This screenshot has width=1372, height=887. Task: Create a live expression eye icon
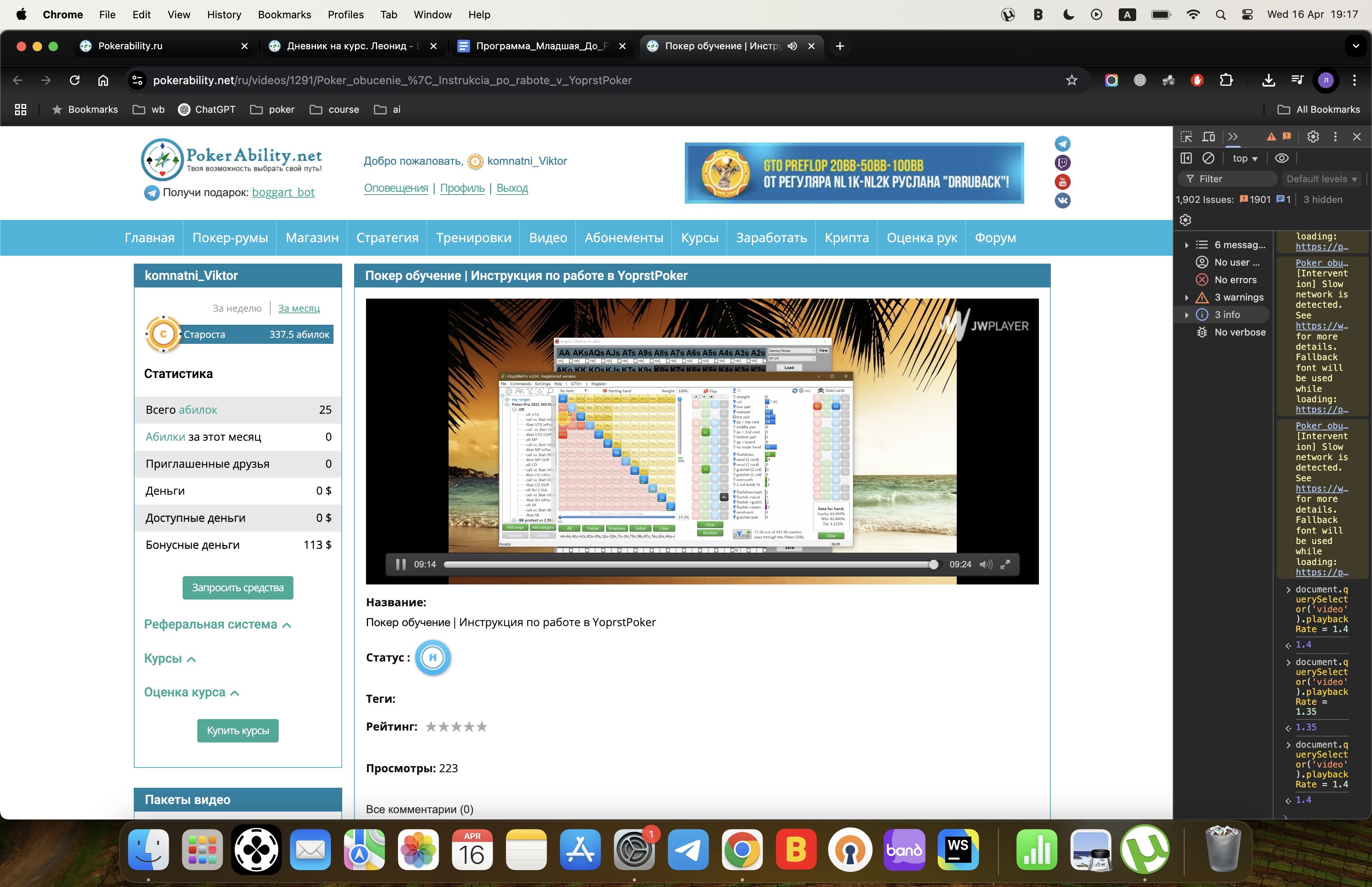point(1281,158)
